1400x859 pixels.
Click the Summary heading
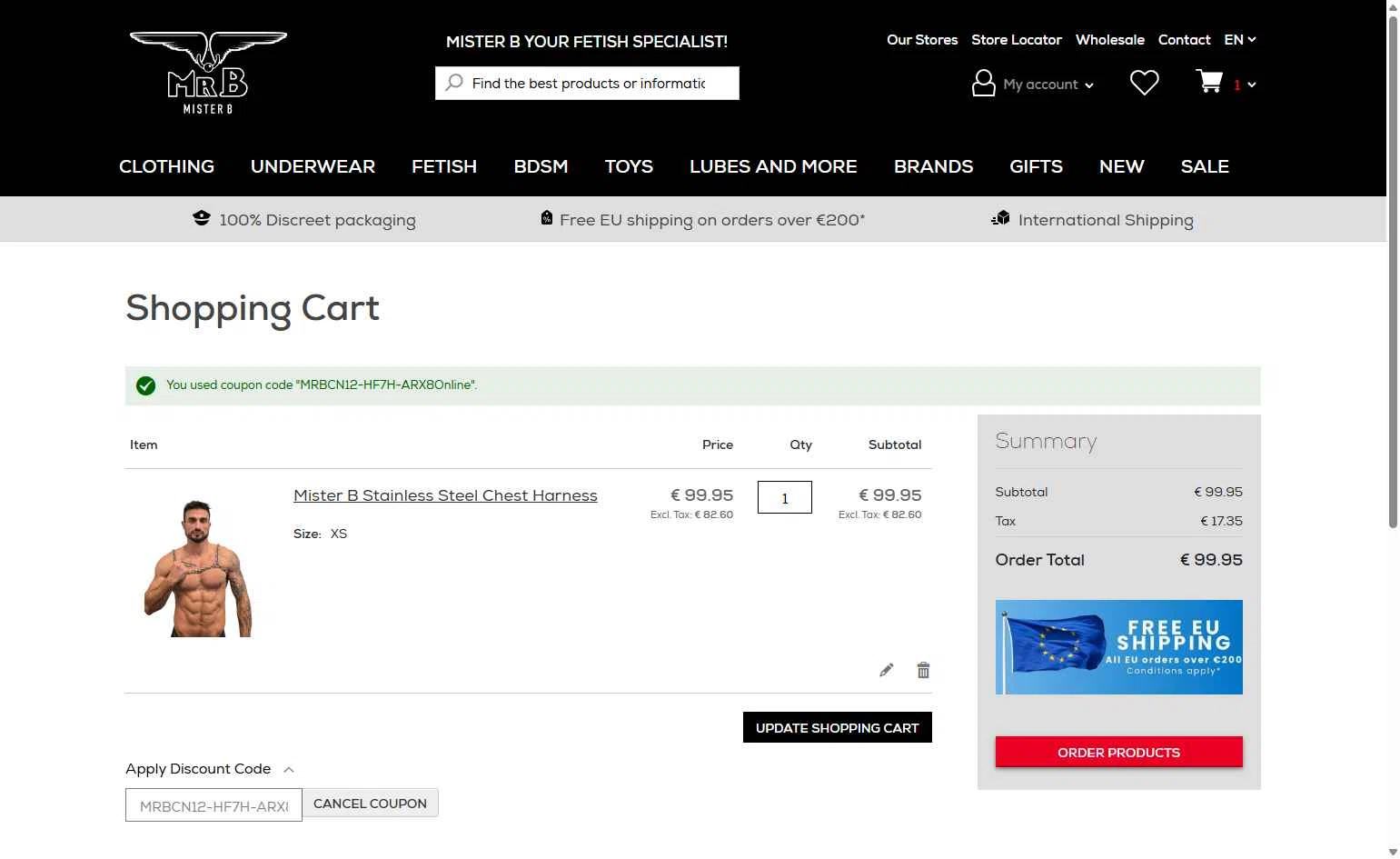pos(1046,442)
